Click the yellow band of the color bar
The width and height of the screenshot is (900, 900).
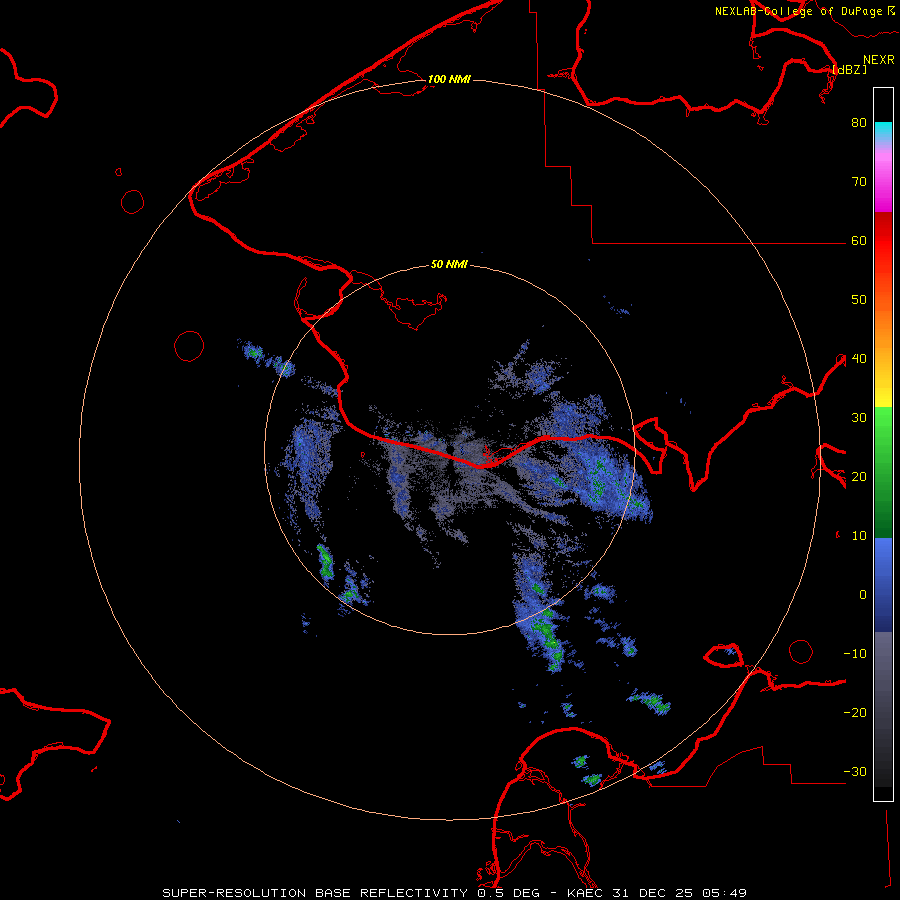pos(883,396)
